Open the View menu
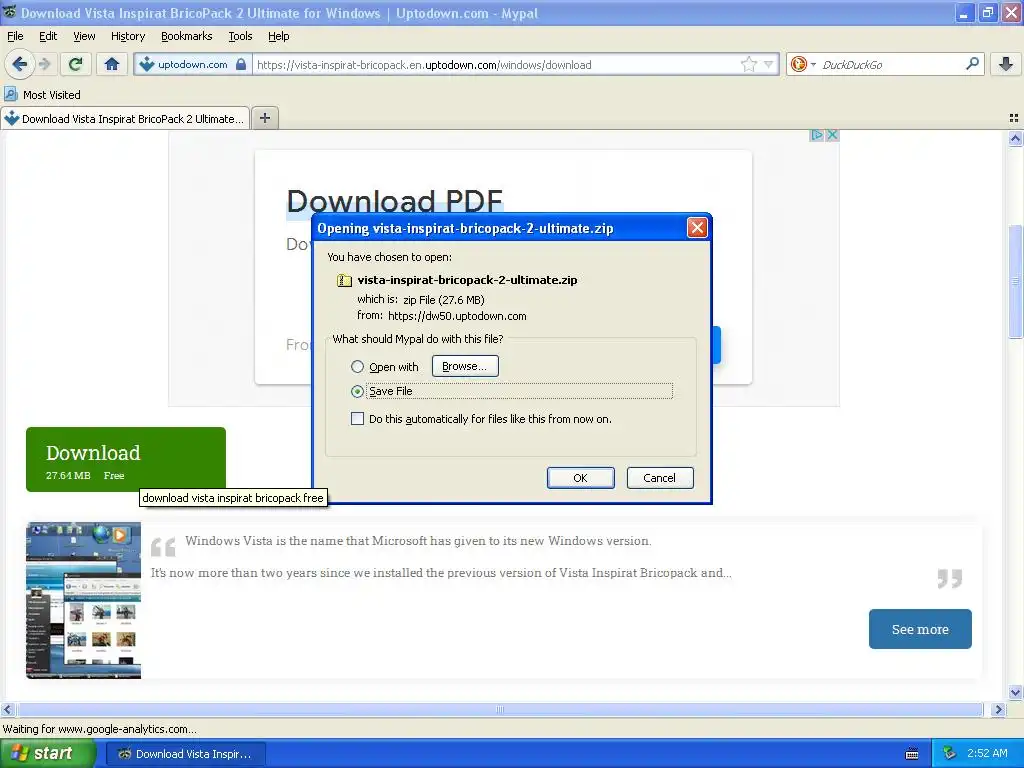This screenshot has width=1024, height=768. coord(84,36)
